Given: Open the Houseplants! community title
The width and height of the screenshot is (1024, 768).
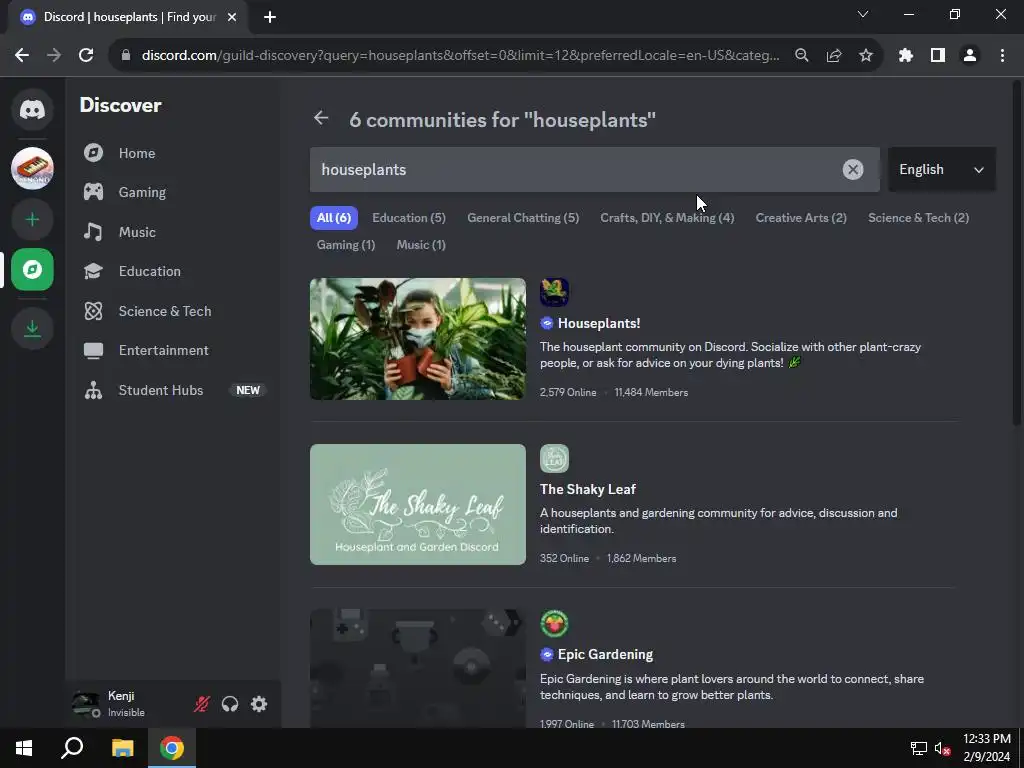Looking at the screenshot, I should tap(599, 323).
